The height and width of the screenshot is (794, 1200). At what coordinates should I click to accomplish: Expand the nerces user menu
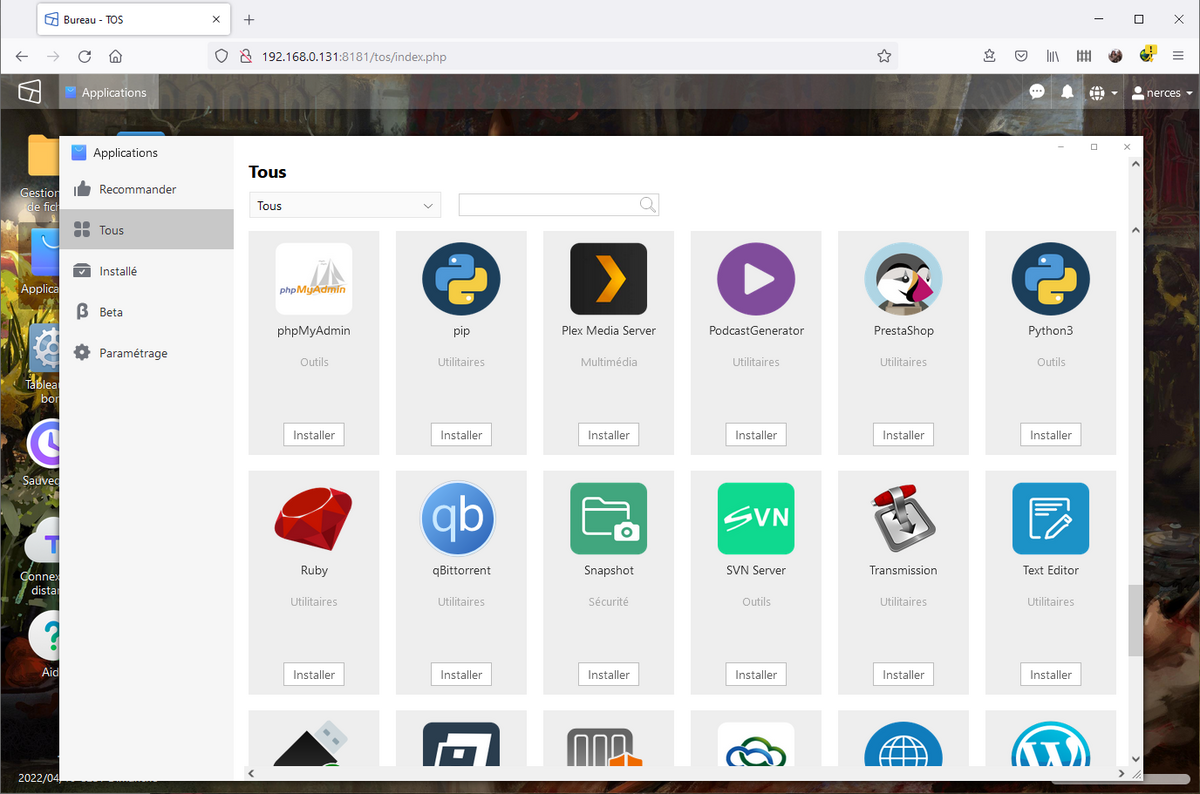pos(1162,92)
